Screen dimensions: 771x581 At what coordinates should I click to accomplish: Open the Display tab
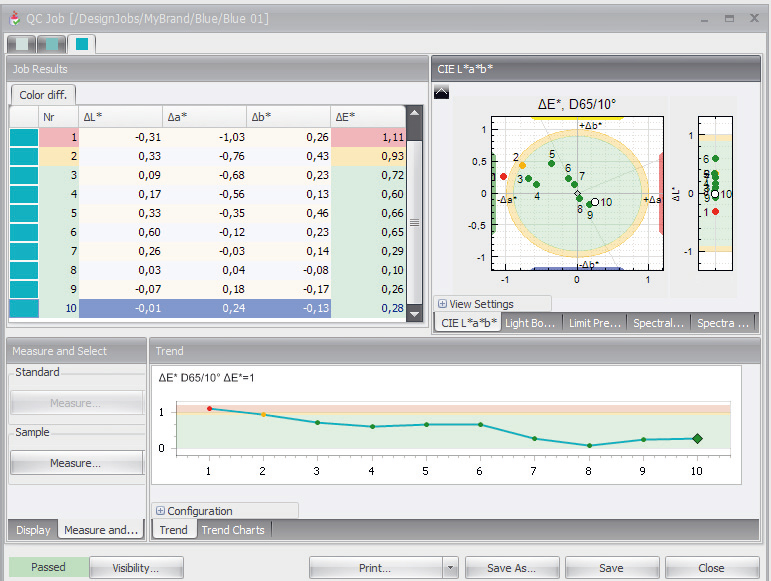[33, 530]
